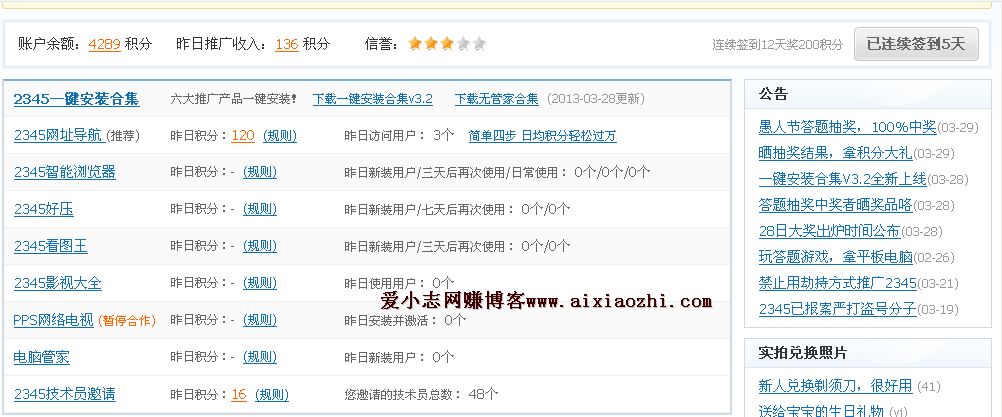
Task: Click the first gold credit star
Action: [415, 43]
